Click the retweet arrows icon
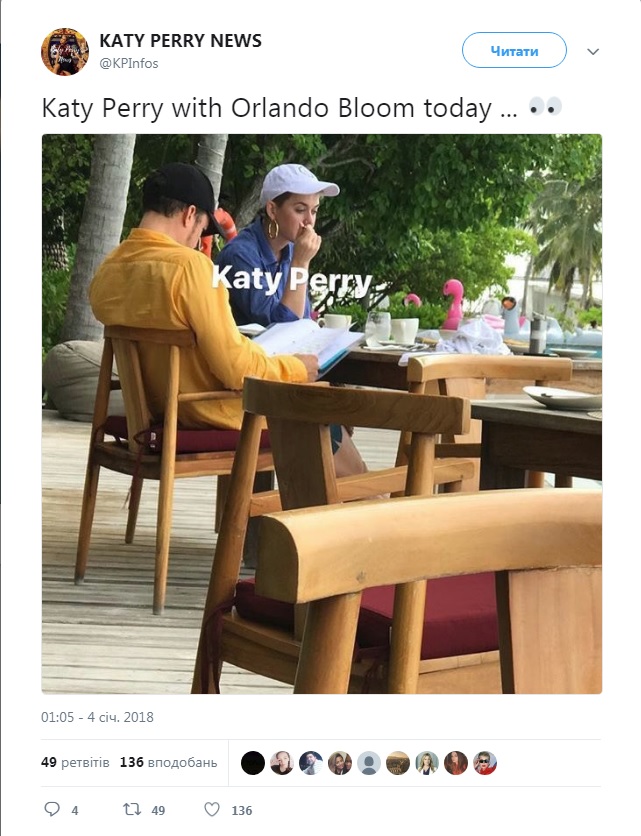Screen dimensions: 641x836 pos(132,809)
